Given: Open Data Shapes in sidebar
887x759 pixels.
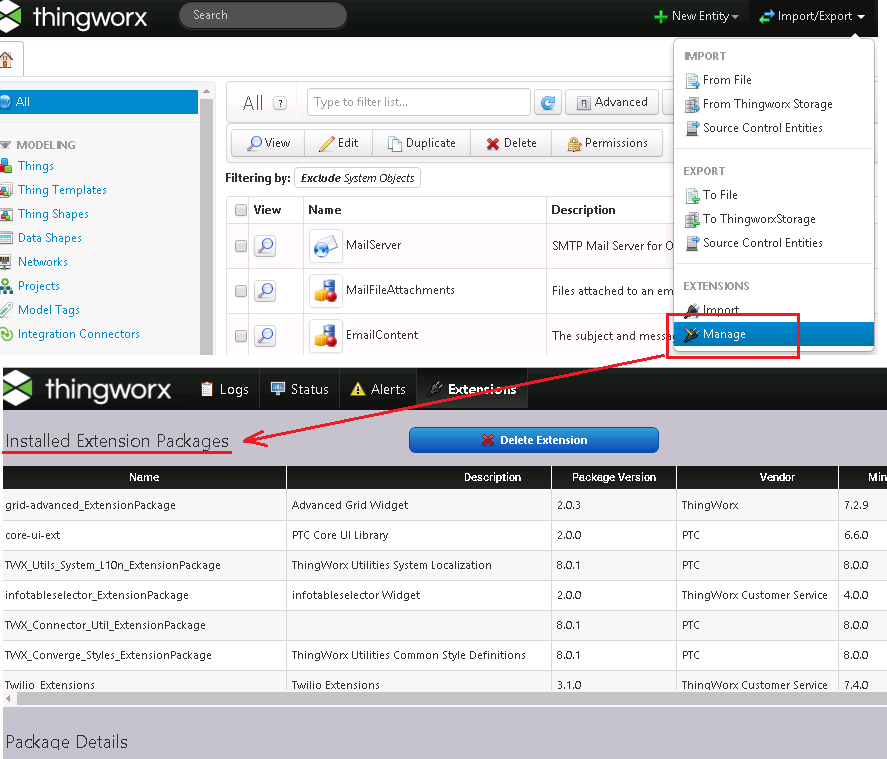Looking at the screenshot, I should [50, 238].
